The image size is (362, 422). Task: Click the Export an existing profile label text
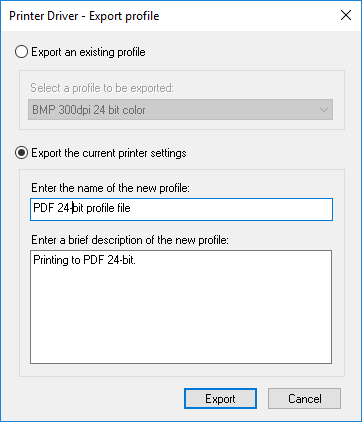tap(88, 52)
